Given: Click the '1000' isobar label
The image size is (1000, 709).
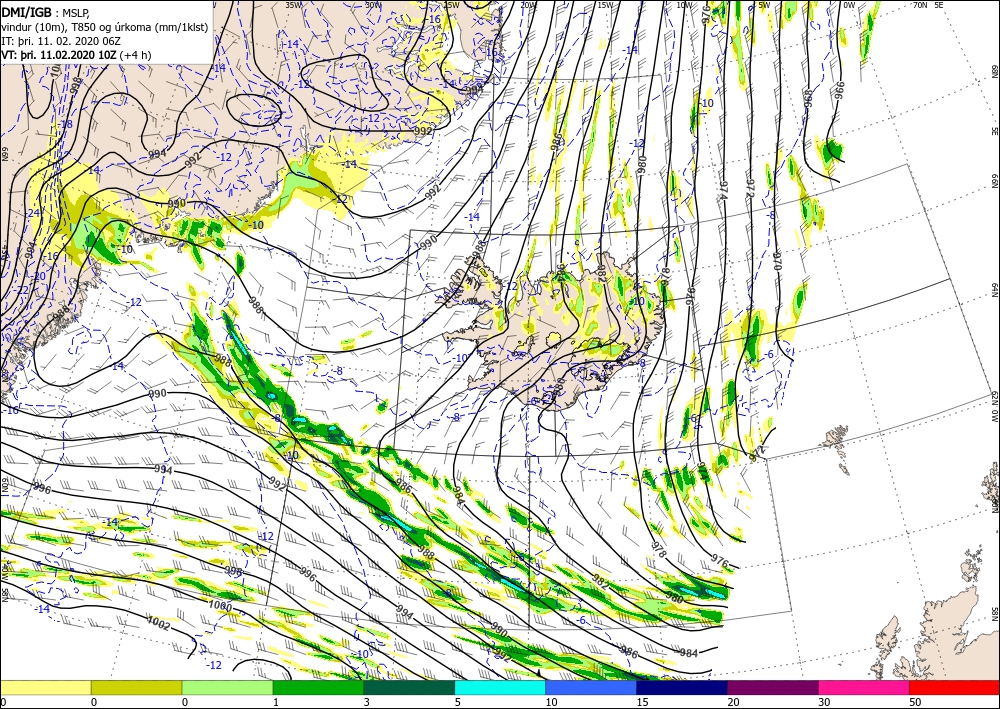Looking at the screenshot, I should (x=220, y=604).
